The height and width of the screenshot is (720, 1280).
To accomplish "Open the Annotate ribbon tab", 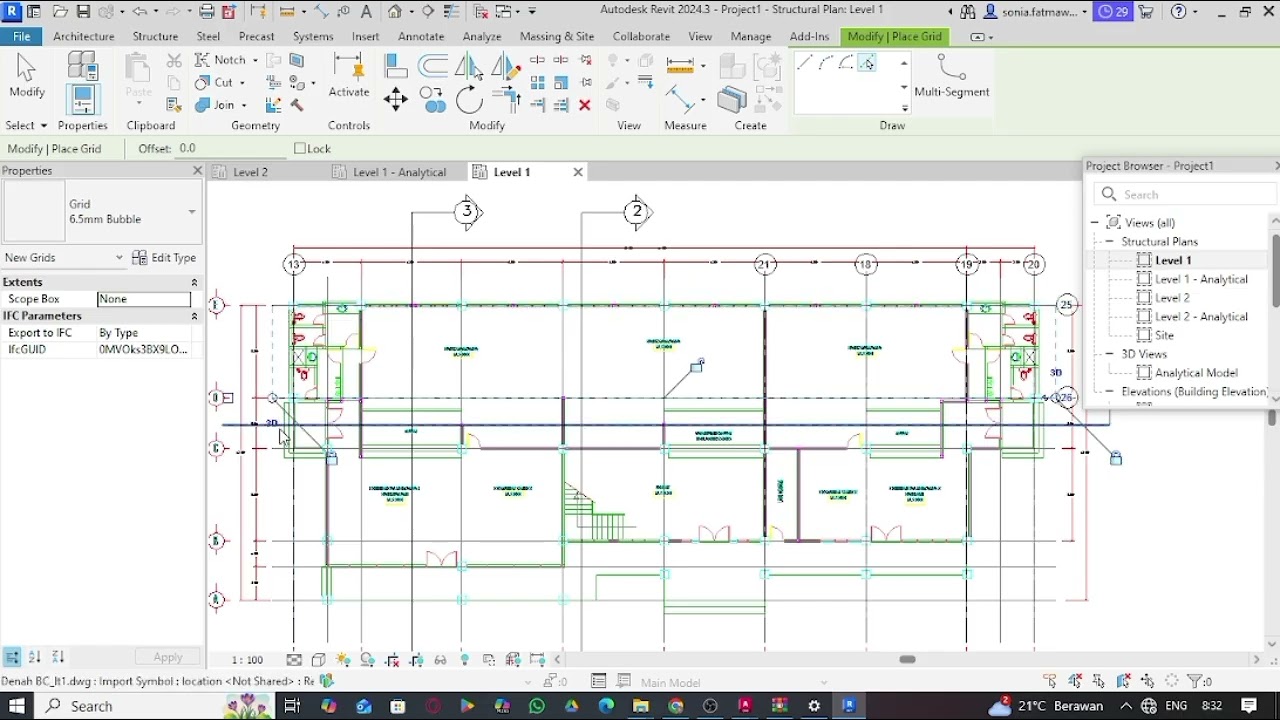I will [421, 36].
